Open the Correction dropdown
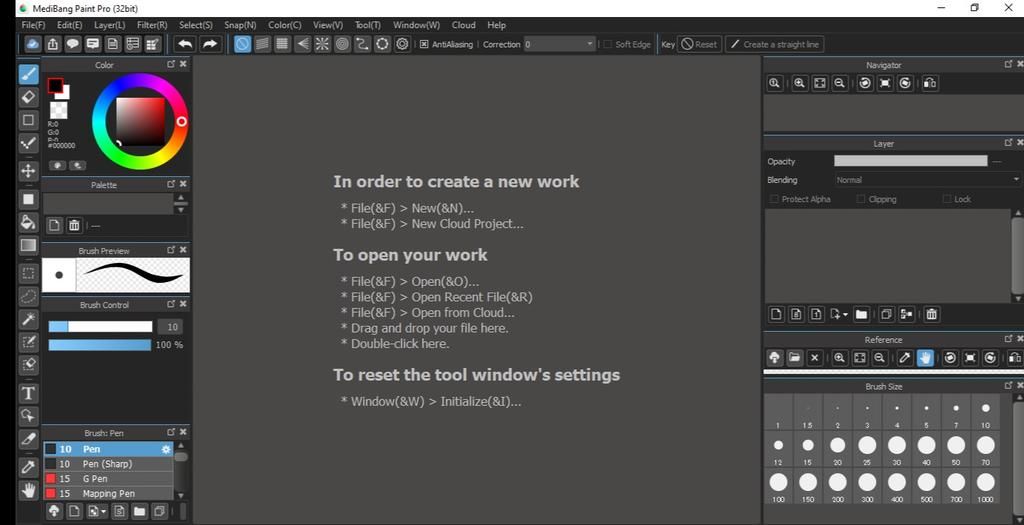 560,44
